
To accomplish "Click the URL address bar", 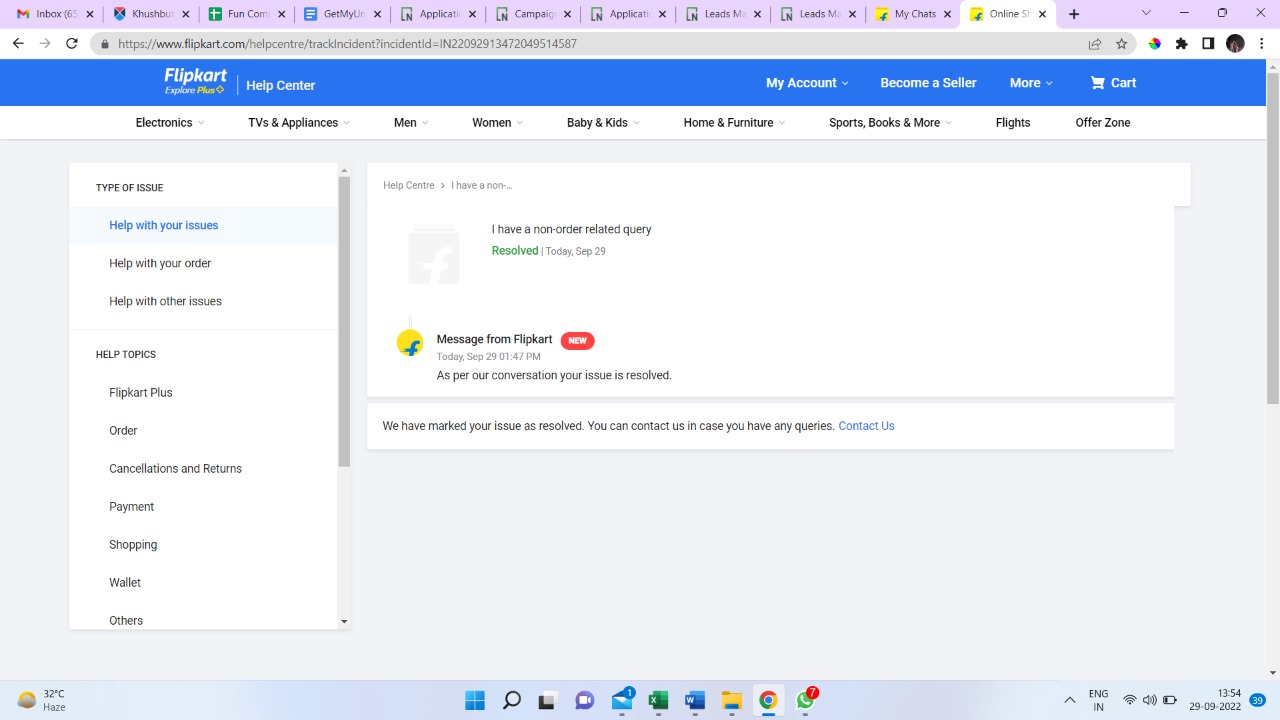I will click(x=600, y=44).
